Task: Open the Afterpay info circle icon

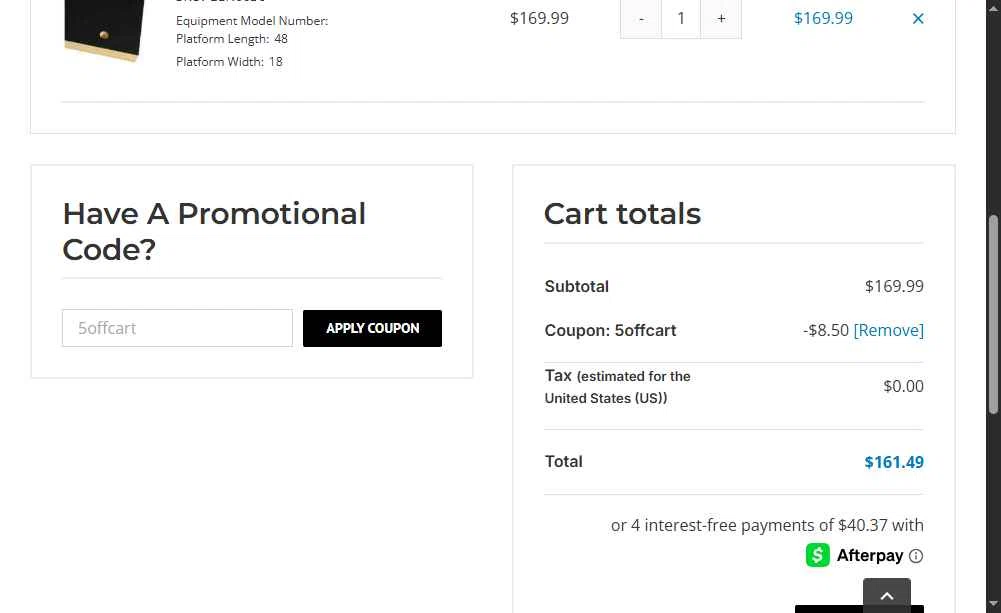Action: point(915,556)
